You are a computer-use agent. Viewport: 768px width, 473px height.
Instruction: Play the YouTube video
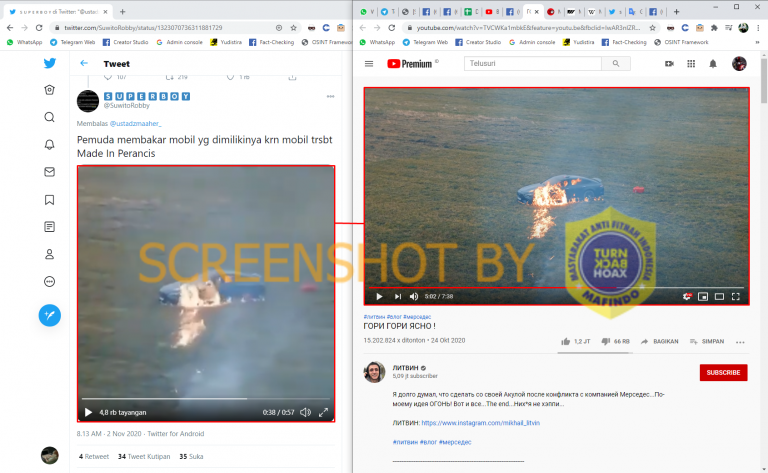[x=379, y=296]
